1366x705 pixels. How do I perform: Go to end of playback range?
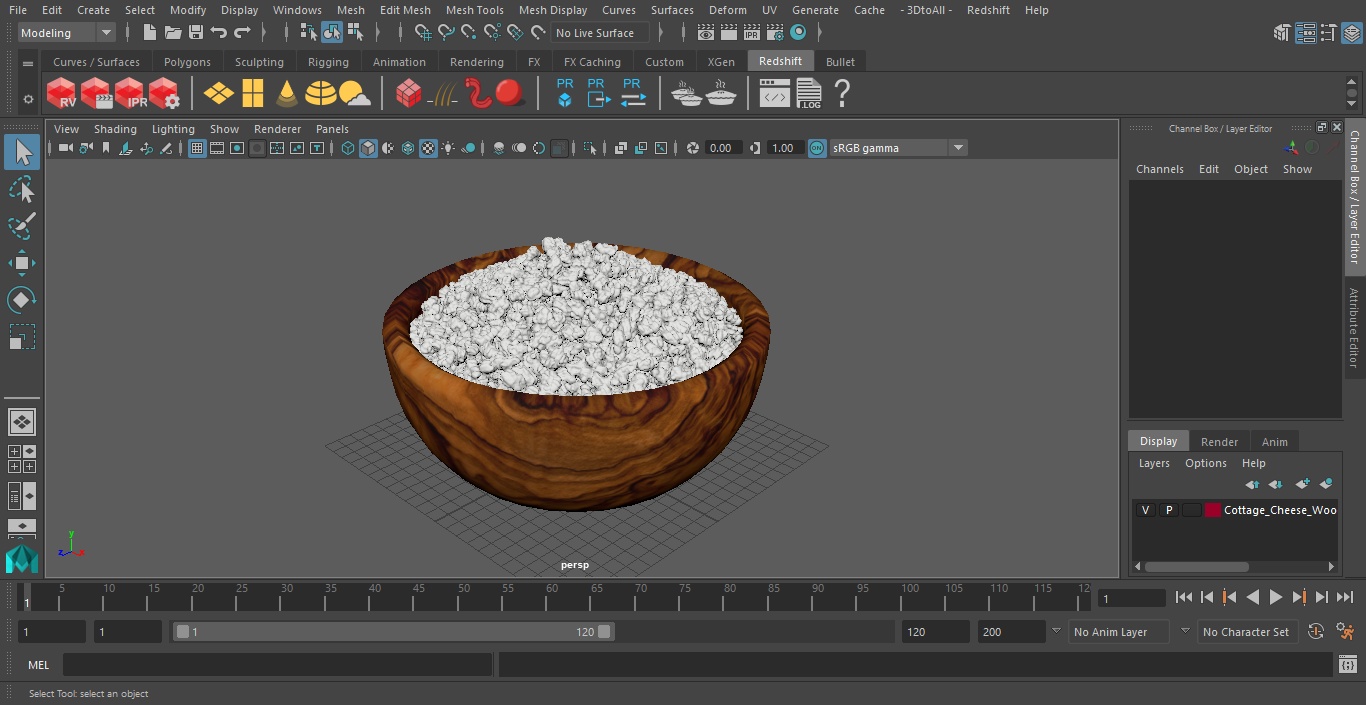pos(1345,597)
